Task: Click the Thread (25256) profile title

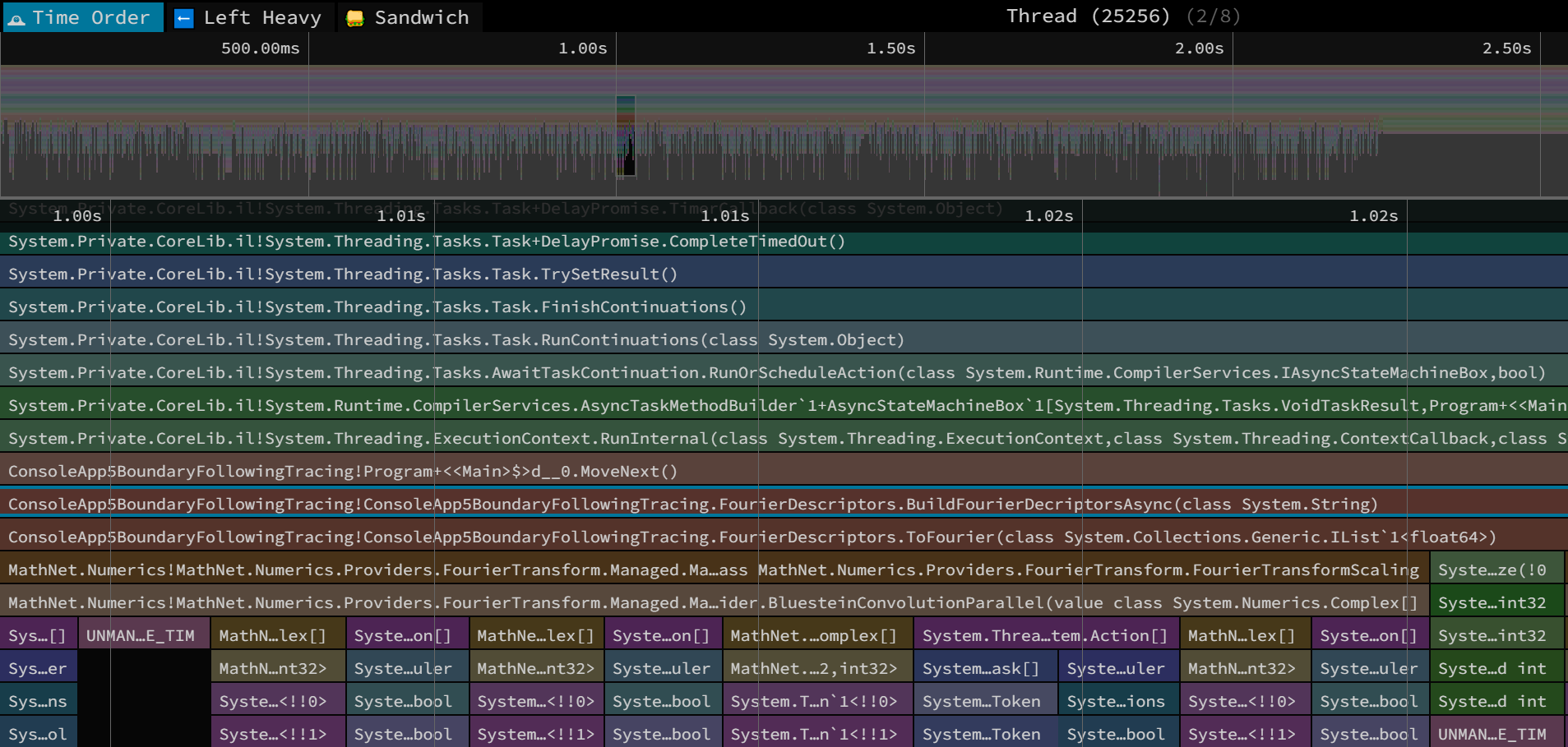Action: click(x=1088, y=16)
